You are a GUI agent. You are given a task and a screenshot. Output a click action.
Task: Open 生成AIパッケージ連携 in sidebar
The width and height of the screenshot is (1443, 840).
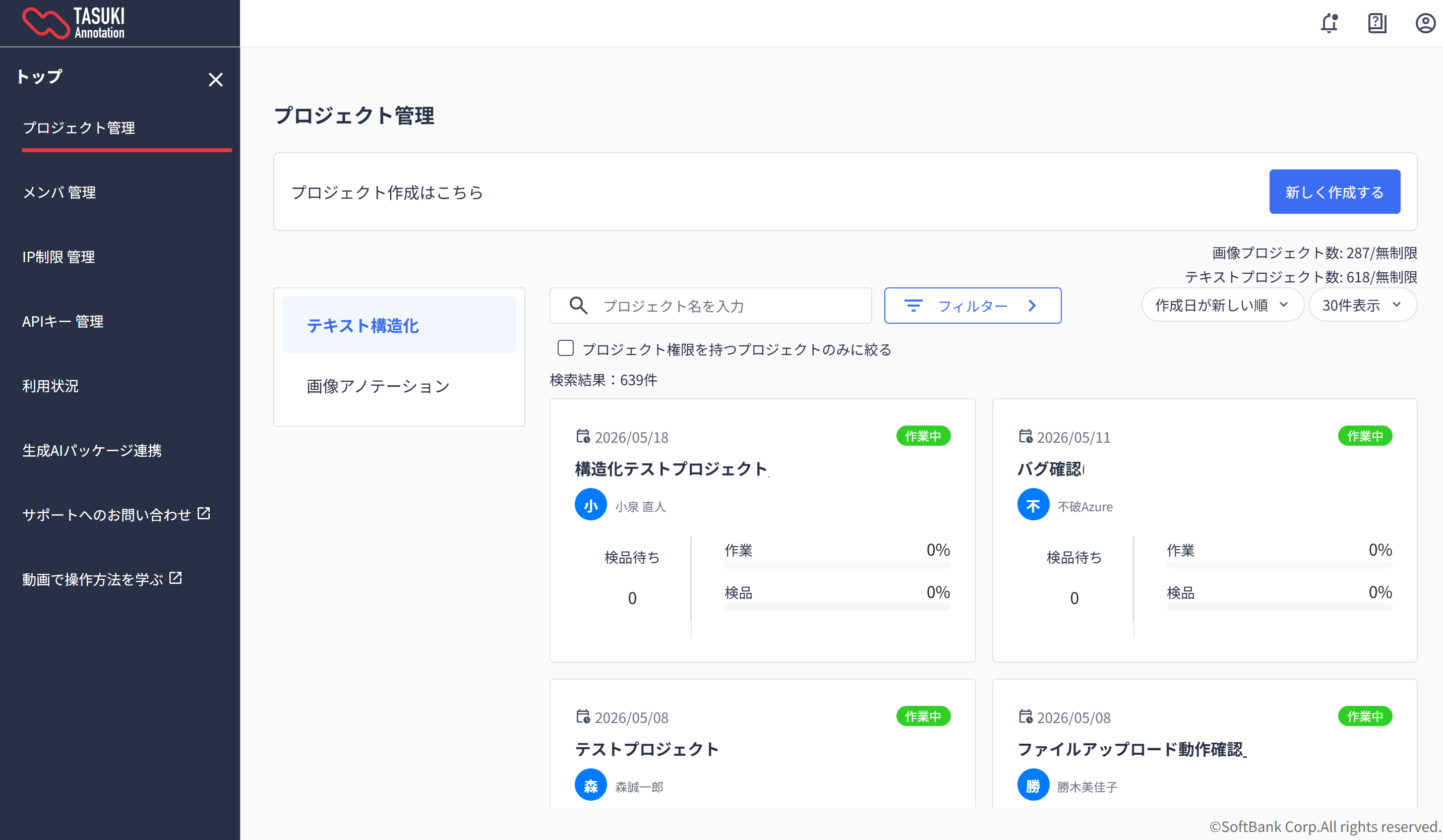coord(92,451)
